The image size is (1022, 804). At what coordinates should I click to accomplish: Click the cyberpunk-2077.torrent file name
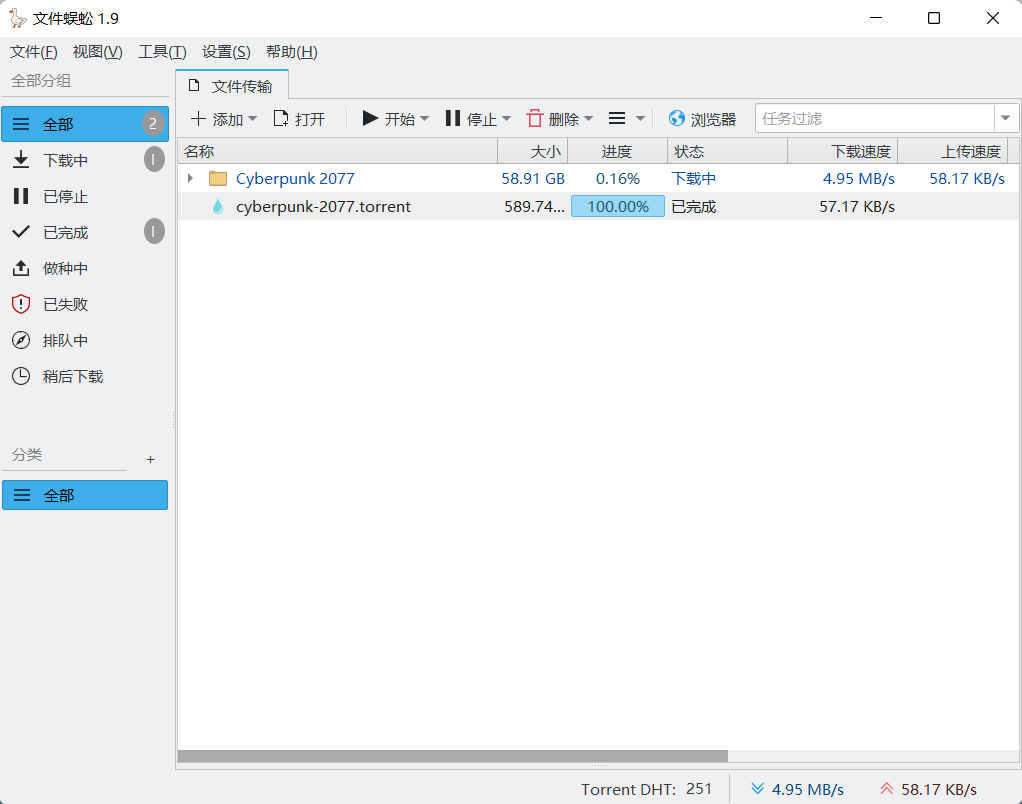323,207
